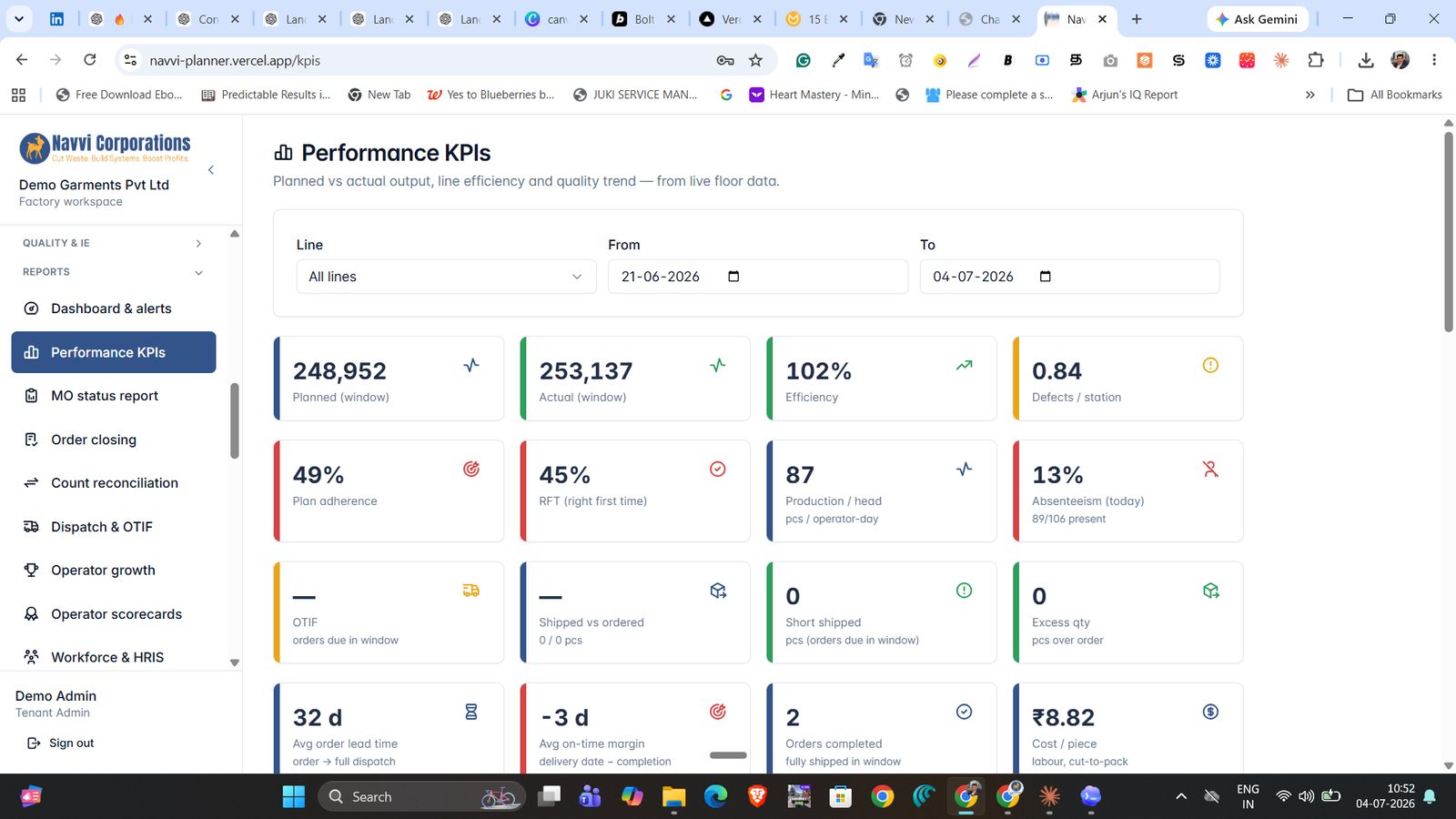The height and width of the screenshot is (819, 1456).
Task: Click the Ask Gemini button
Action: pos(1258,19)
